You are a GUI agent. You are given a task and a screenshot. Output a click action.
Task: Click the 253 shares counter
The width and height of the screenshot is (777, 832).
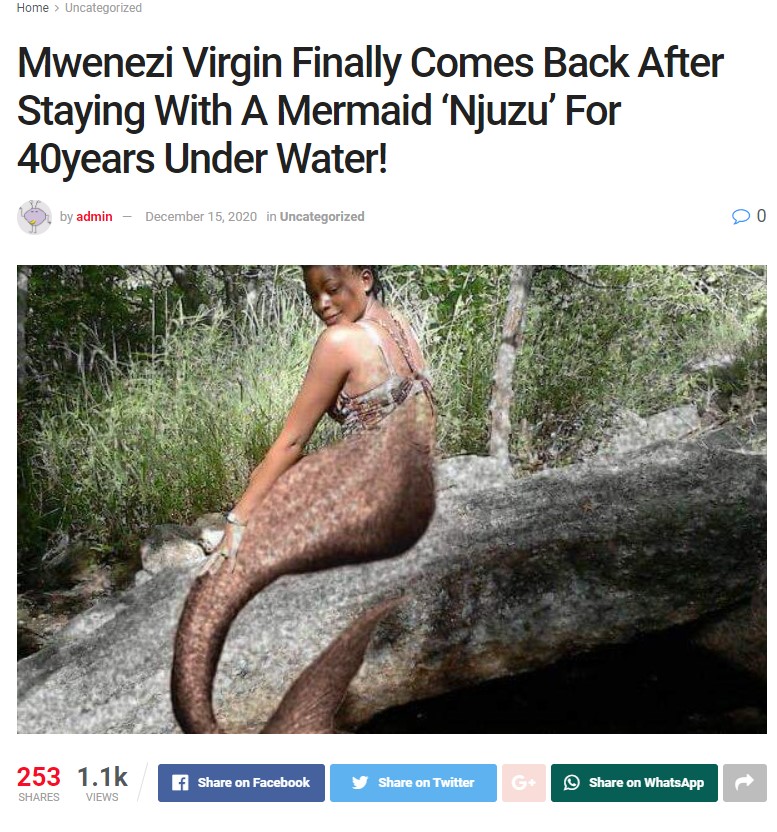39,783
